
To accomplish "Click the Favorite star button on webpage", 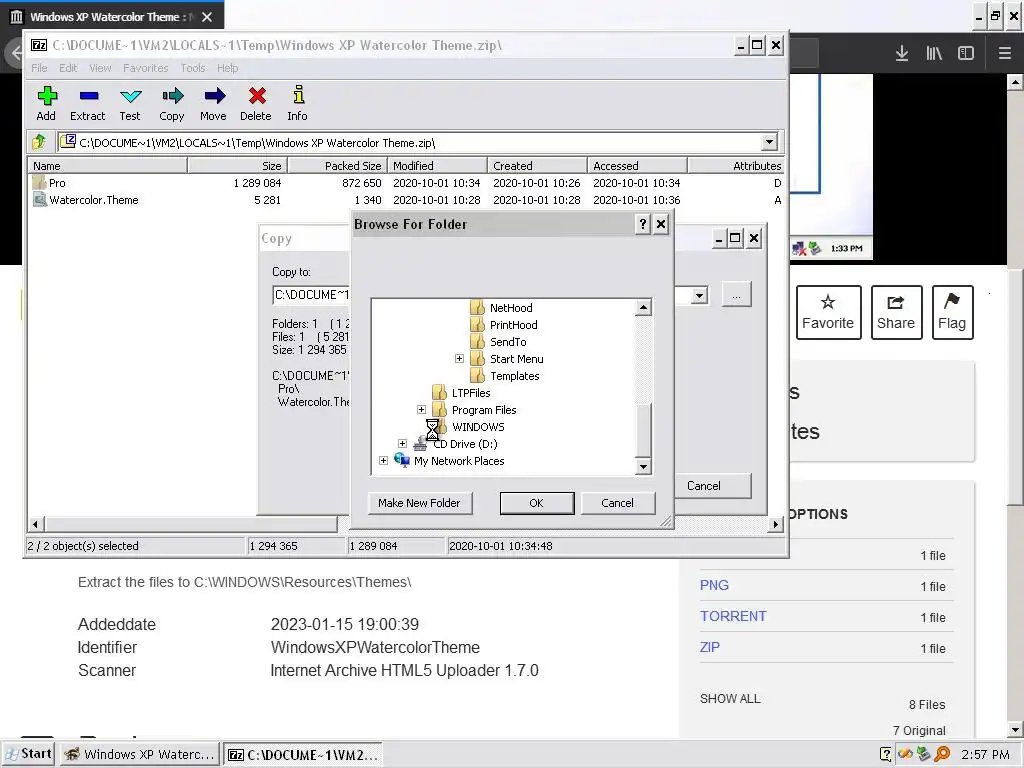I will 828,312.
